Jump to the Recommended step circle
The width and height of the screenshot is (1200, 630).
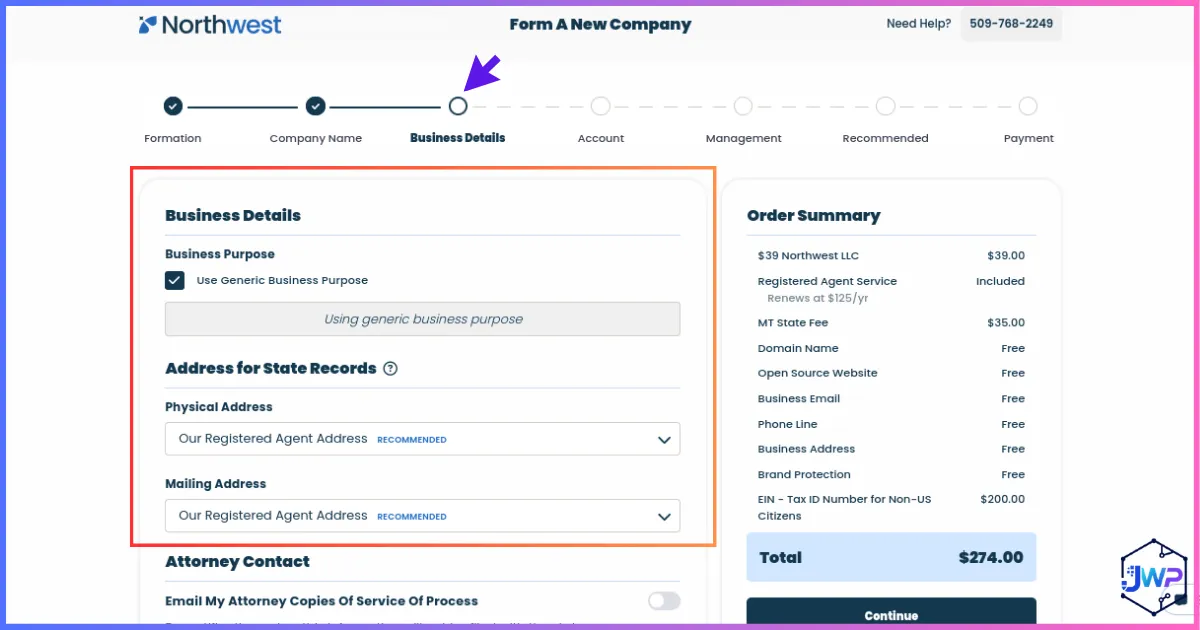(885, 106)
